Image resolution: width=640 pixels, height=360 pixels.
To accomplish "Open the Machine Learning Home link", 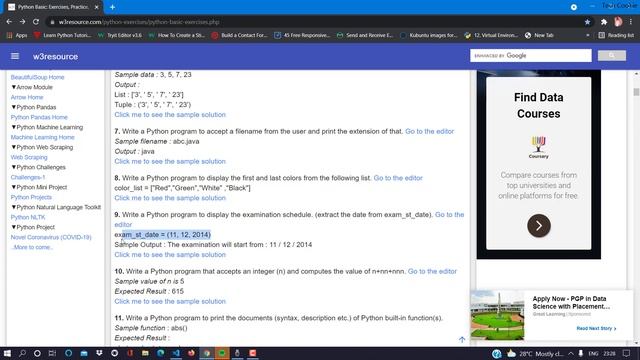I will click(42, 137).
